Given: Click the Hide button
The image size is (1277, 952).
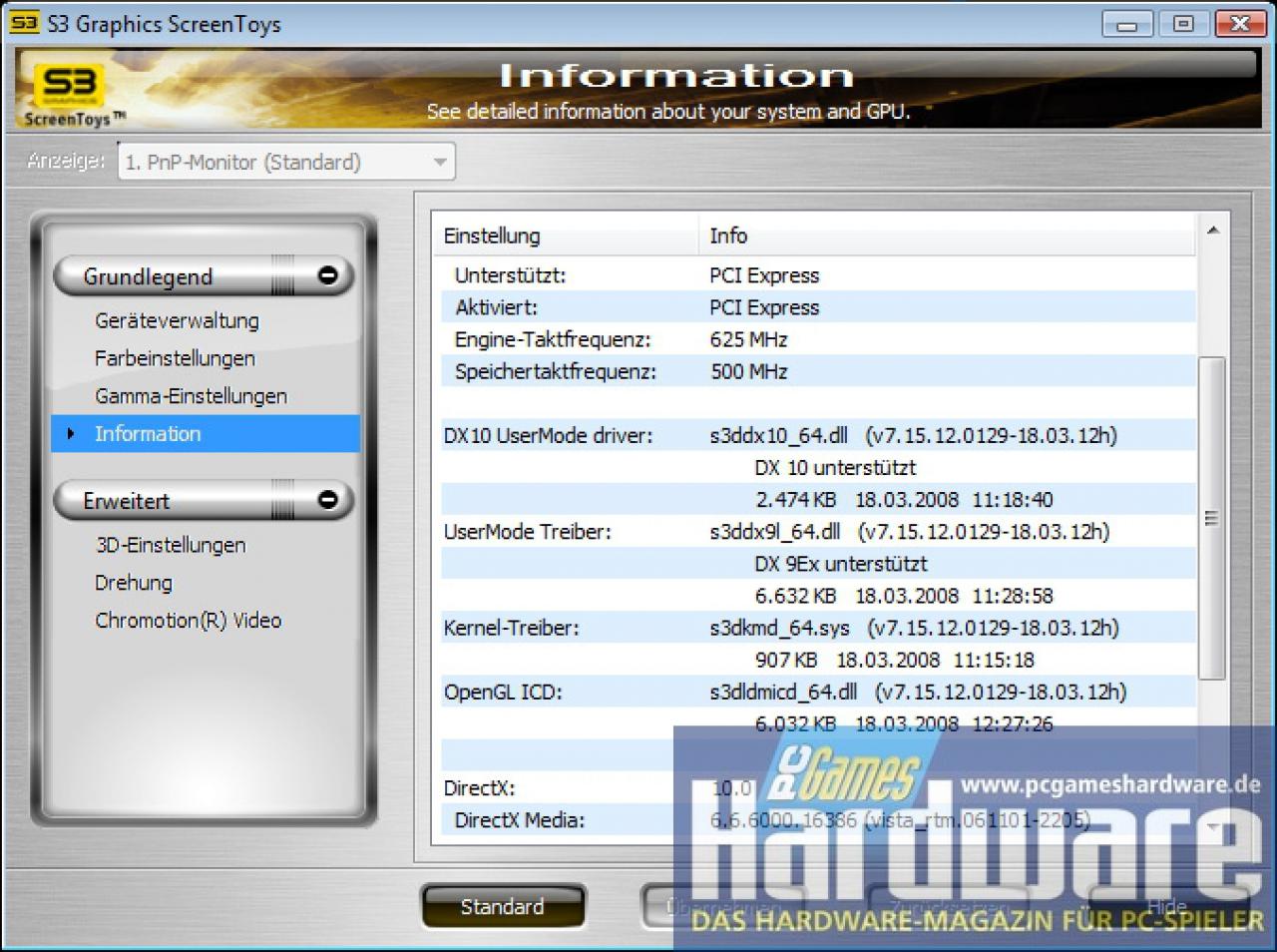Looking at the screenshot, I should tap(1166, 906).
